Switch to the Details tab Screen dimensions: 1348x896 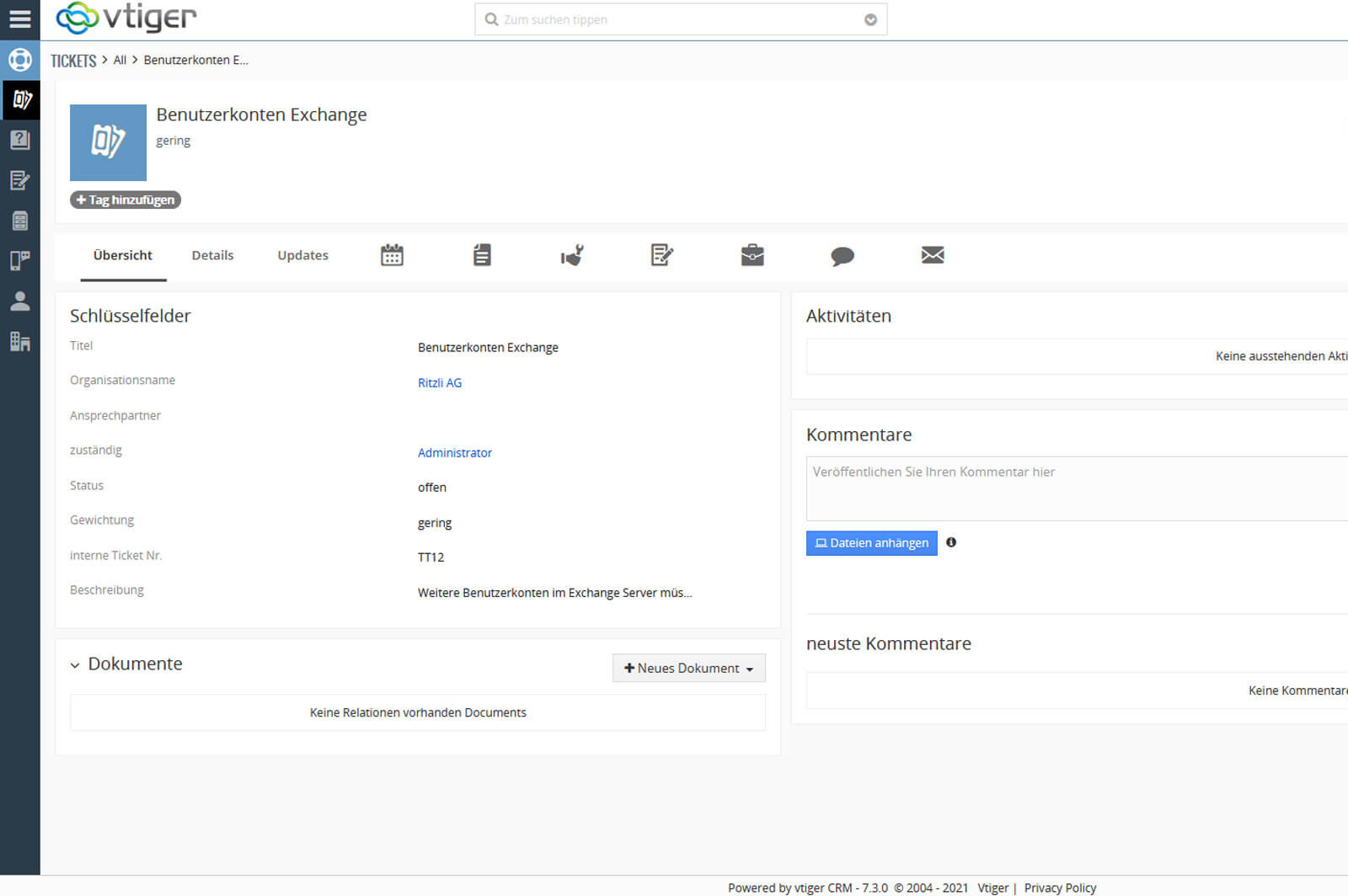pos(212,255)
